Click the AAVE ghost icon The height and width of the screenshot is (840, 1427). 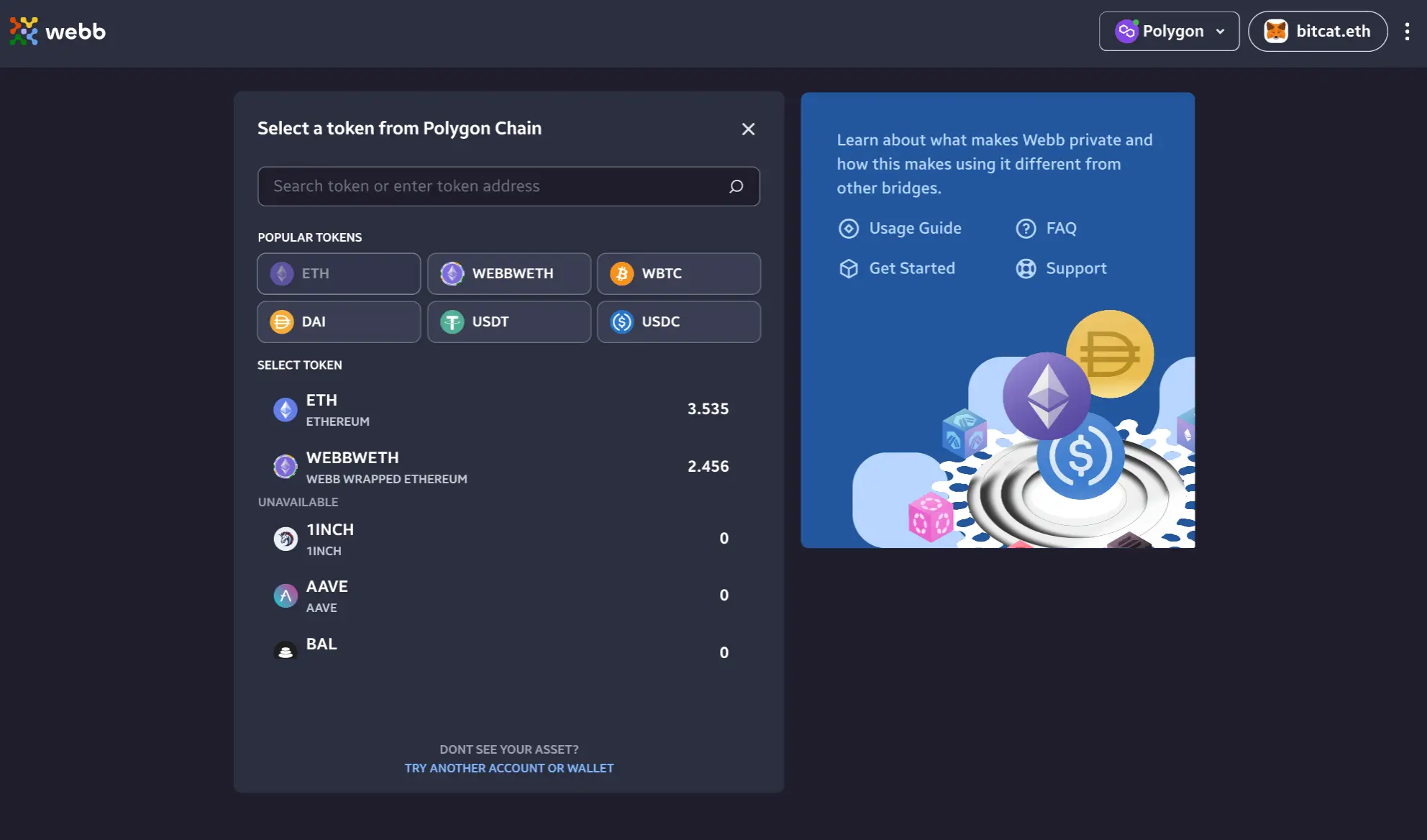pyautogui.click(x=286, y=595)
